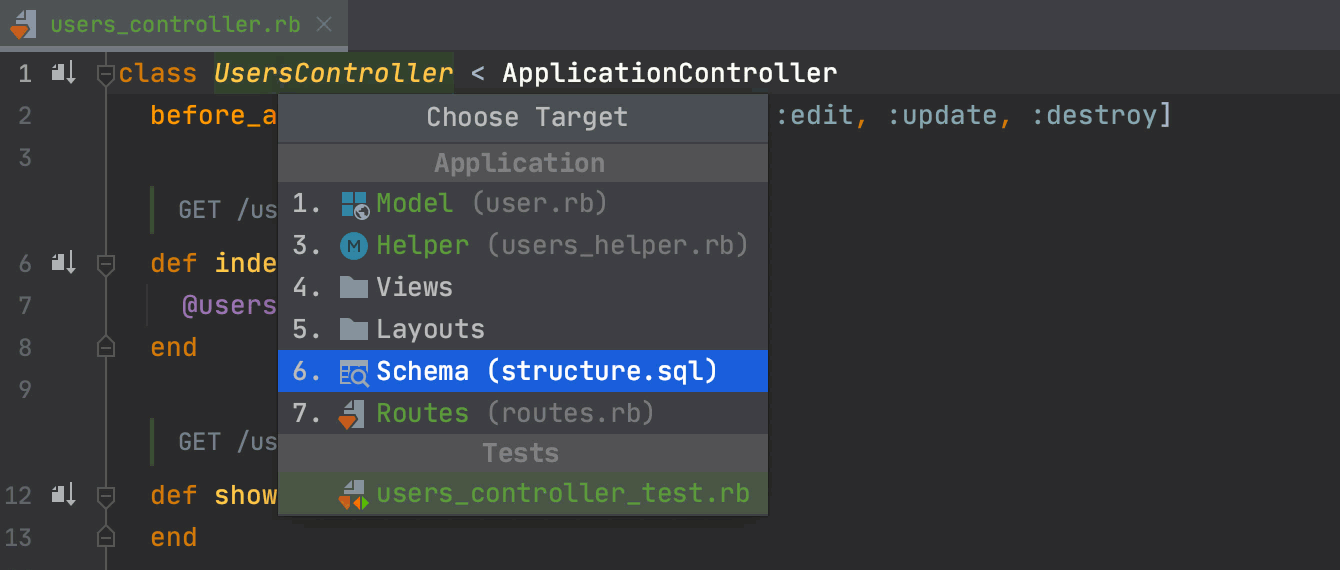The height and width of the screenshot is (570, 1340).
Task: Click the Routes ruby file icon
Action: pyautogui.click(x=352, y=414)
